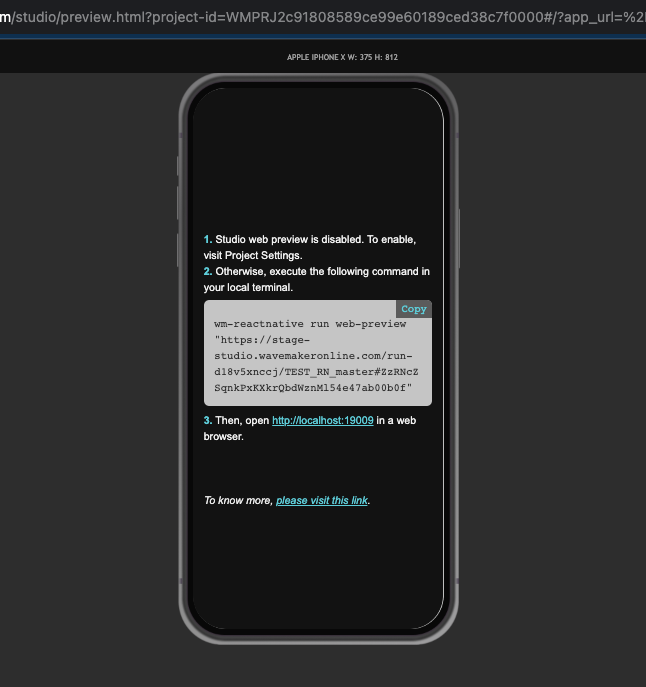Click the step number 3 marker

(208, 421)
